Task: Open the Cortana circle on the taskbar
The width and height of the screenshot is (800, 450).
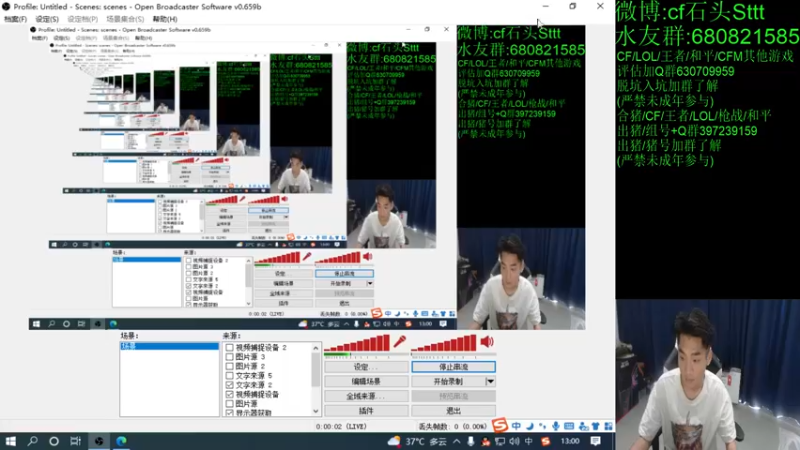Action: (x=54, y=441)
